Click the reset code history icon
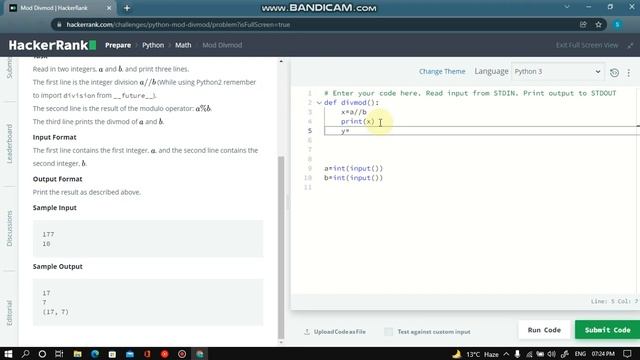The width and height of the screenshot is (640, 360). click(614, 73)
